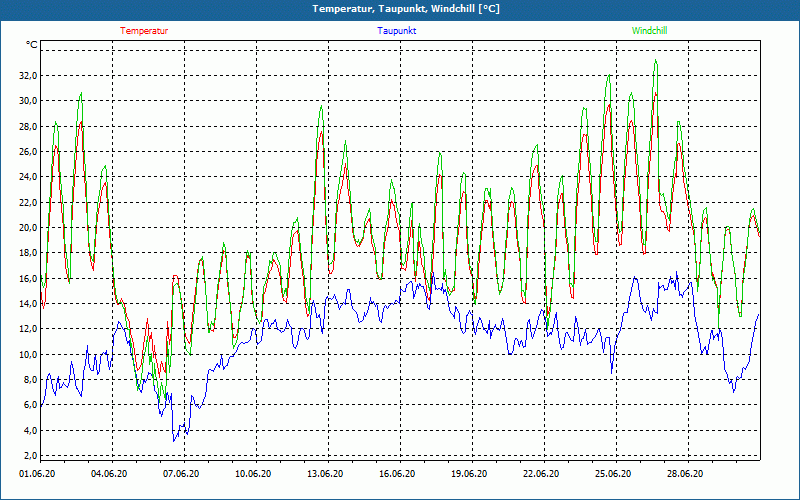Click the 10,0 y-axis value
Viewport: 800px width, 500px height.
[x=28, y=354]
